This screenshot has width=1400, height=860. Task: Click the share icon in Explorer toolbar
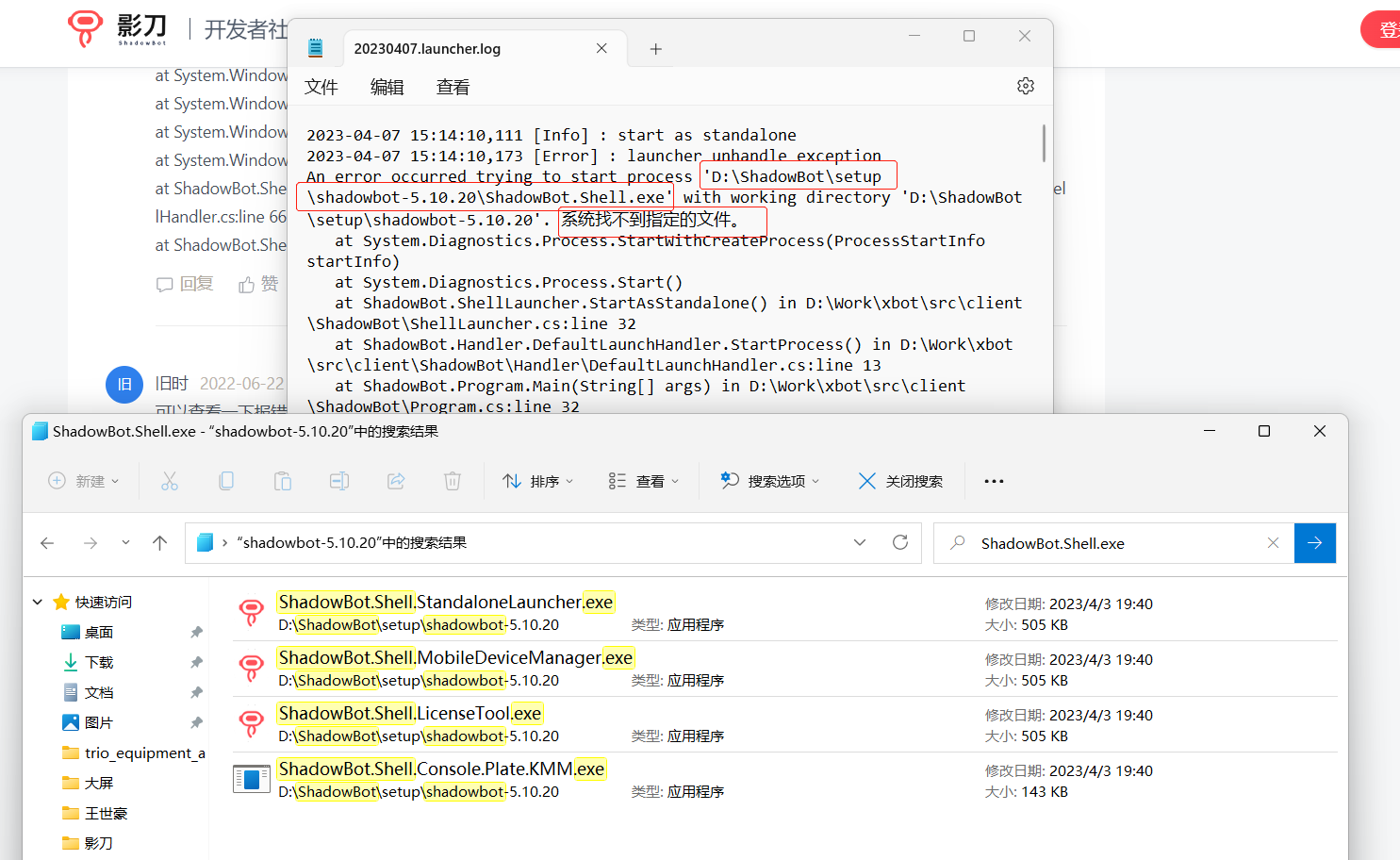pyautogui.click(x=396, y=481)
